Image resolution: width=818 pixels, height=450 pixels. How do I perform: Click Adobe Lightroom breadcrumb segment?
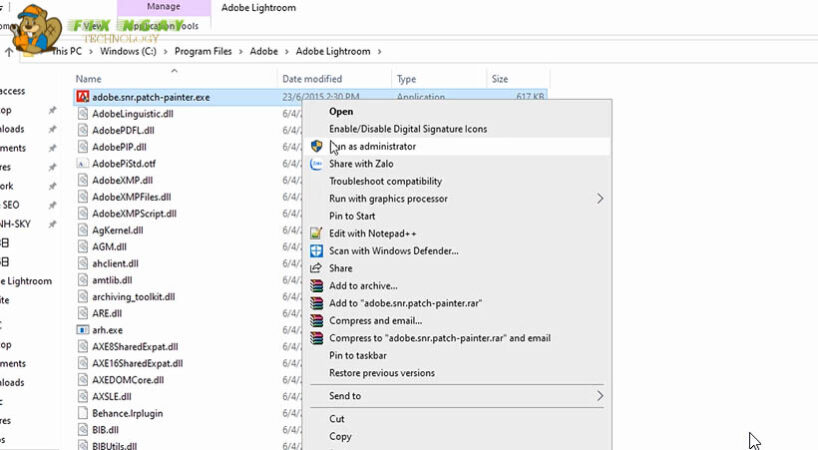coord(333,51)
